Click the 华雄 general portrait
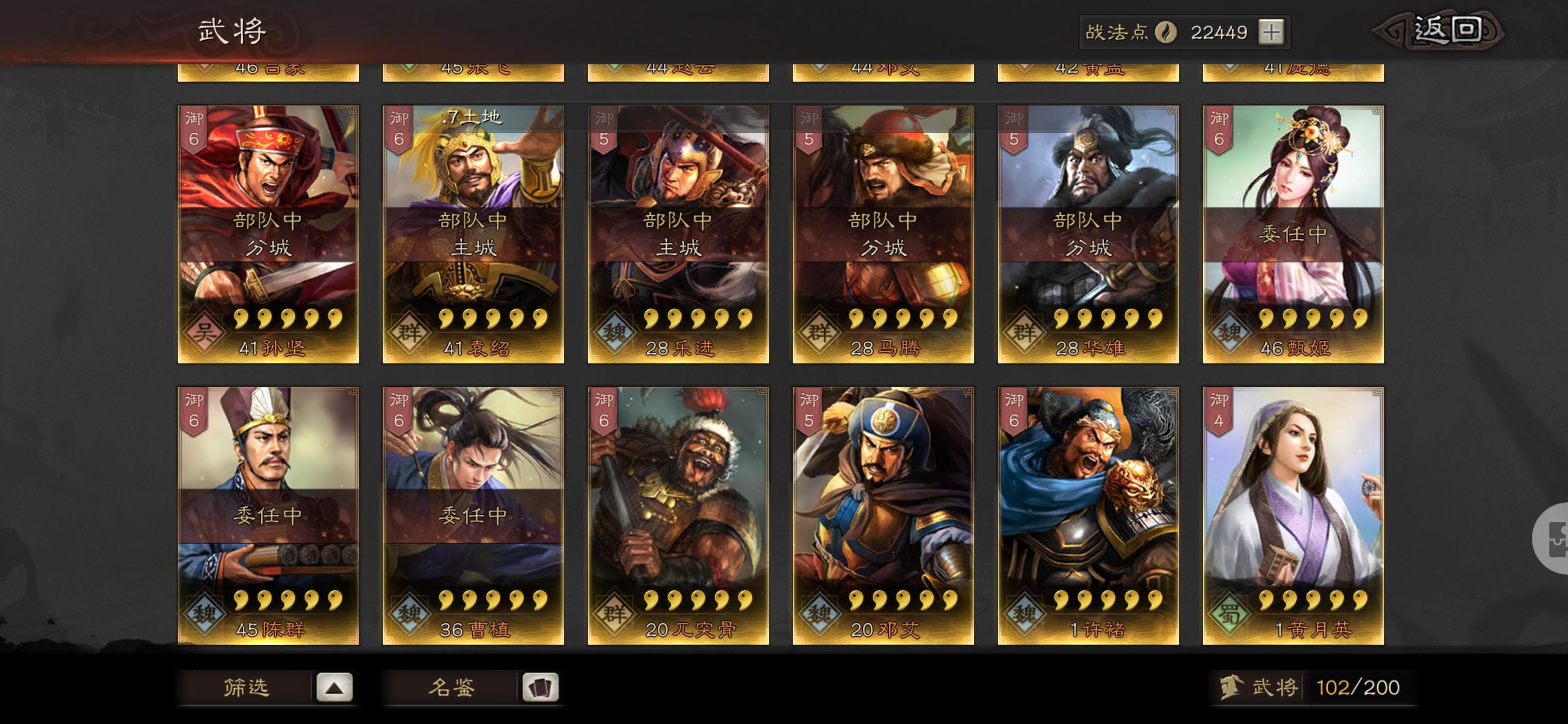Image resolution: width=1568 pixels, height=724 pixels. (1089, 234)
